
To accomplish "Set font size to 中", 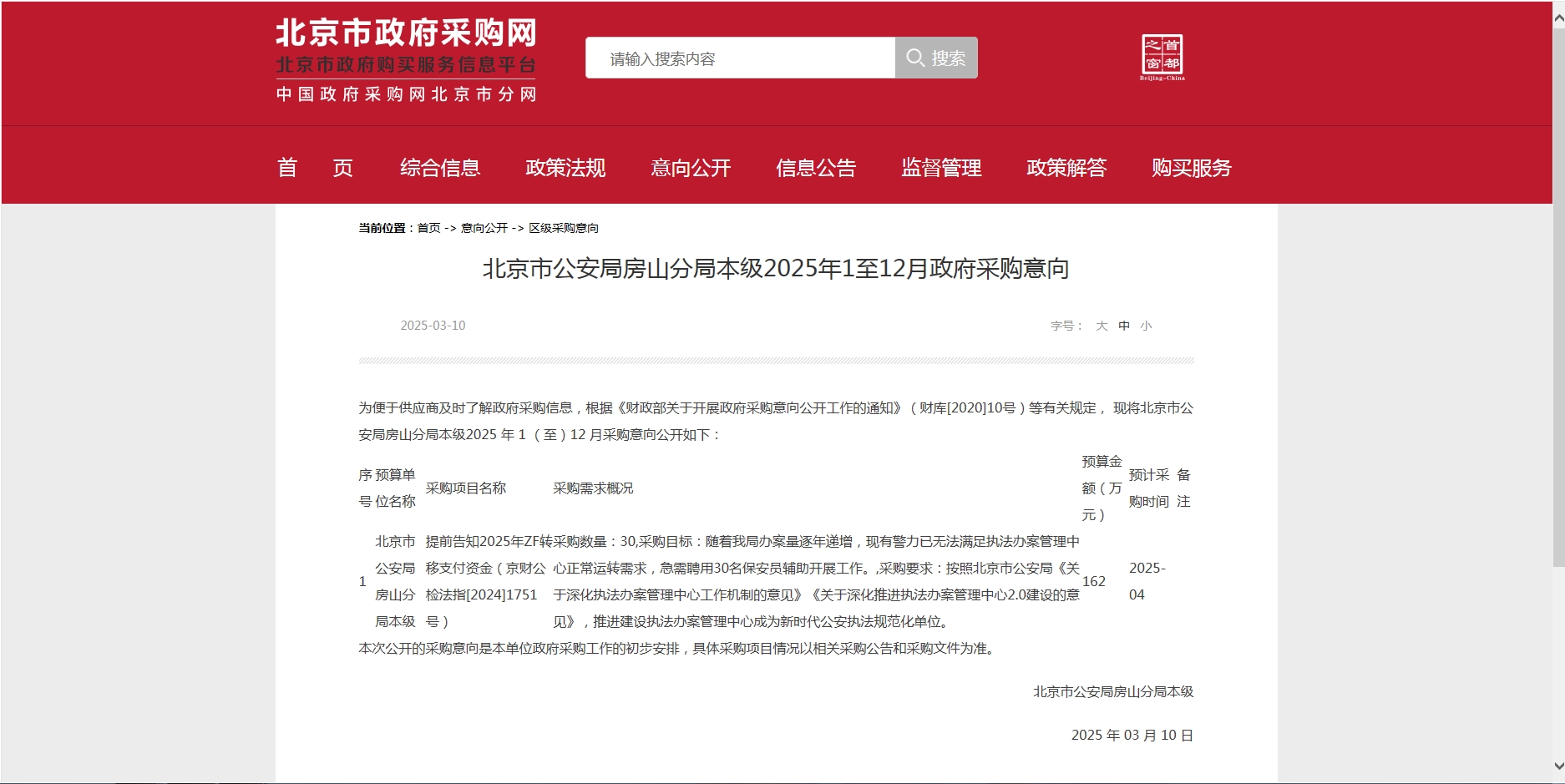I will [1124, 326].
